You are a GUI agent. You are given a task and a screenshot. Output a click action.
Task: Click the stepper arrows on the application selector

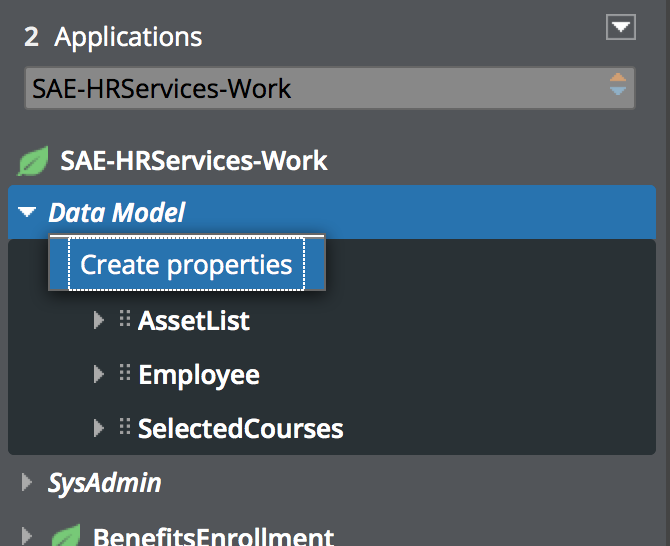pyautogui.click(x=618, y=84)
